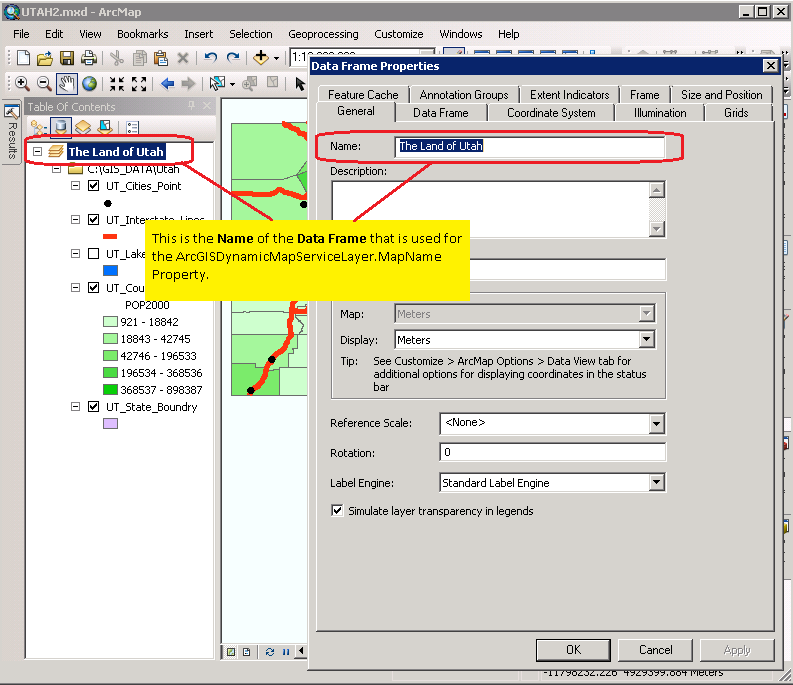Enable the UT_Lakes layer checkbox

click(x=94, y=253)
